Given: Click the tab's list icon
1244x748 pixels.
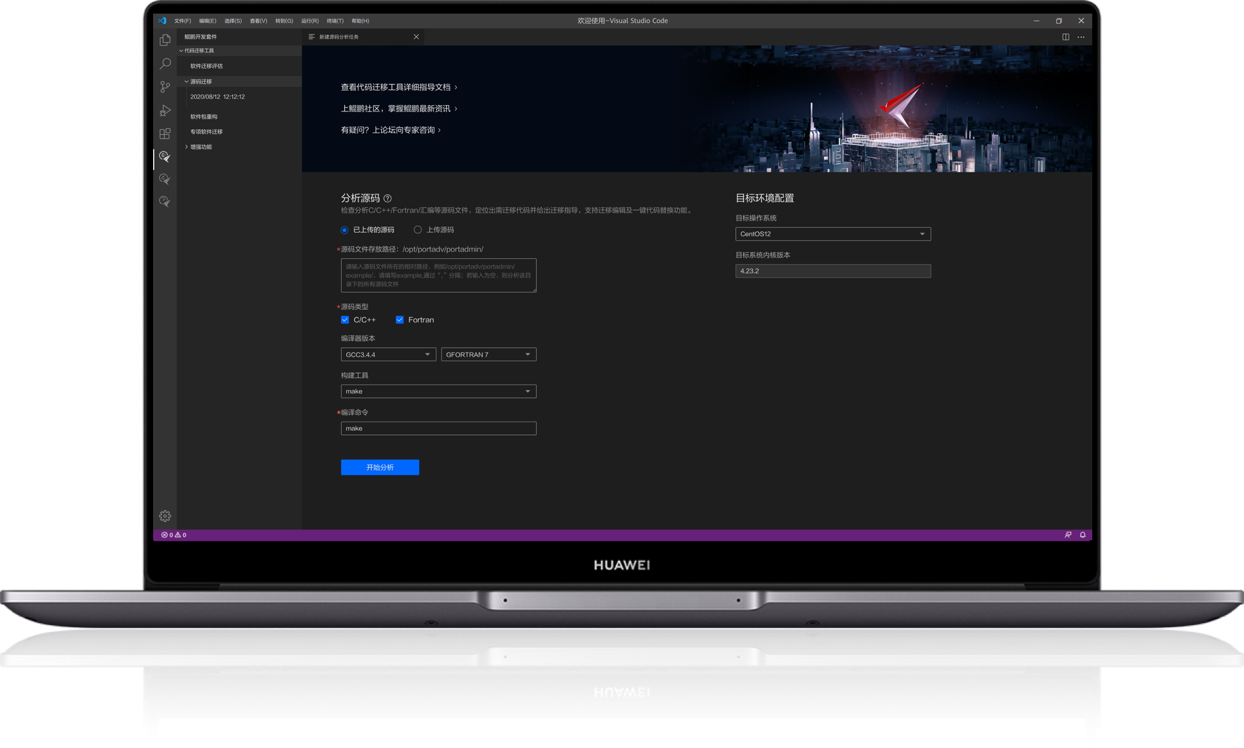Looking at the screenshot, I should 312,37.
